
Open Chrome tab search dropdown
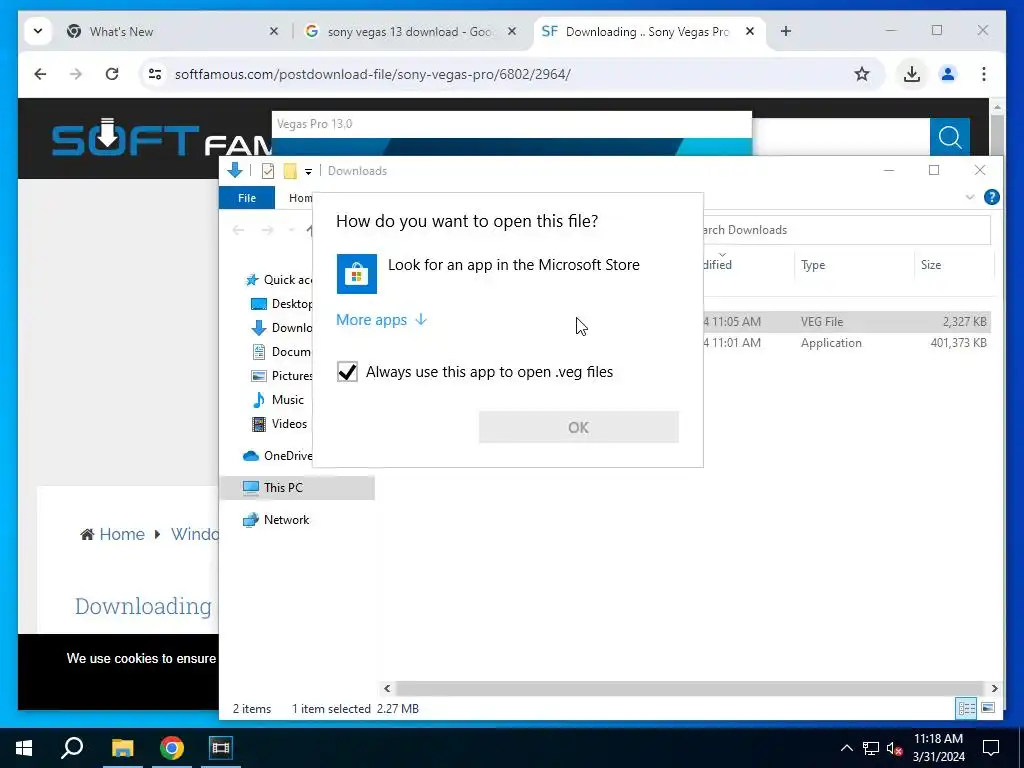(x=38, y=31)
